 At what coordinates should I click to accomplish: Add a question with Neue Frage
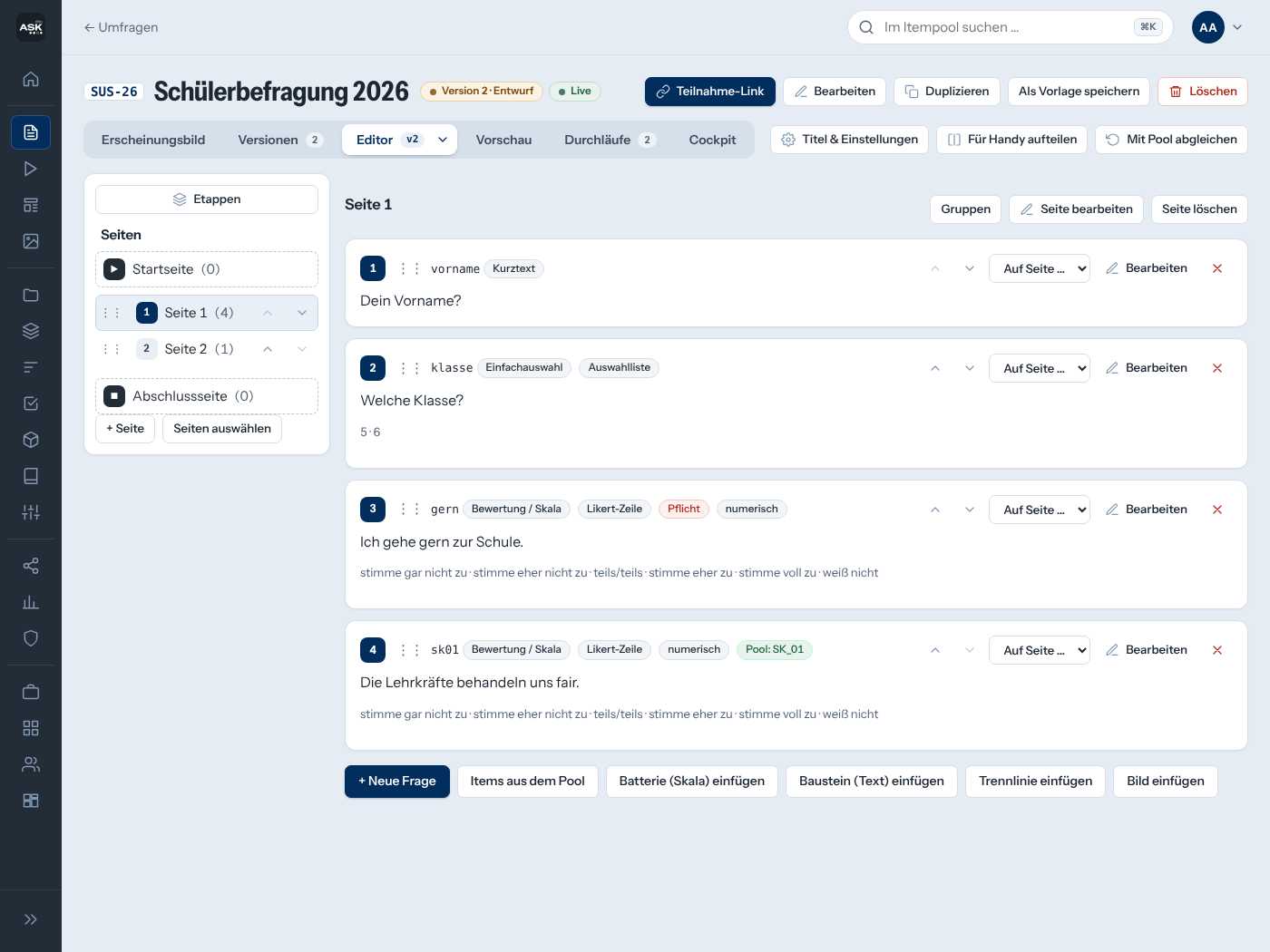(x=397, y=782)
